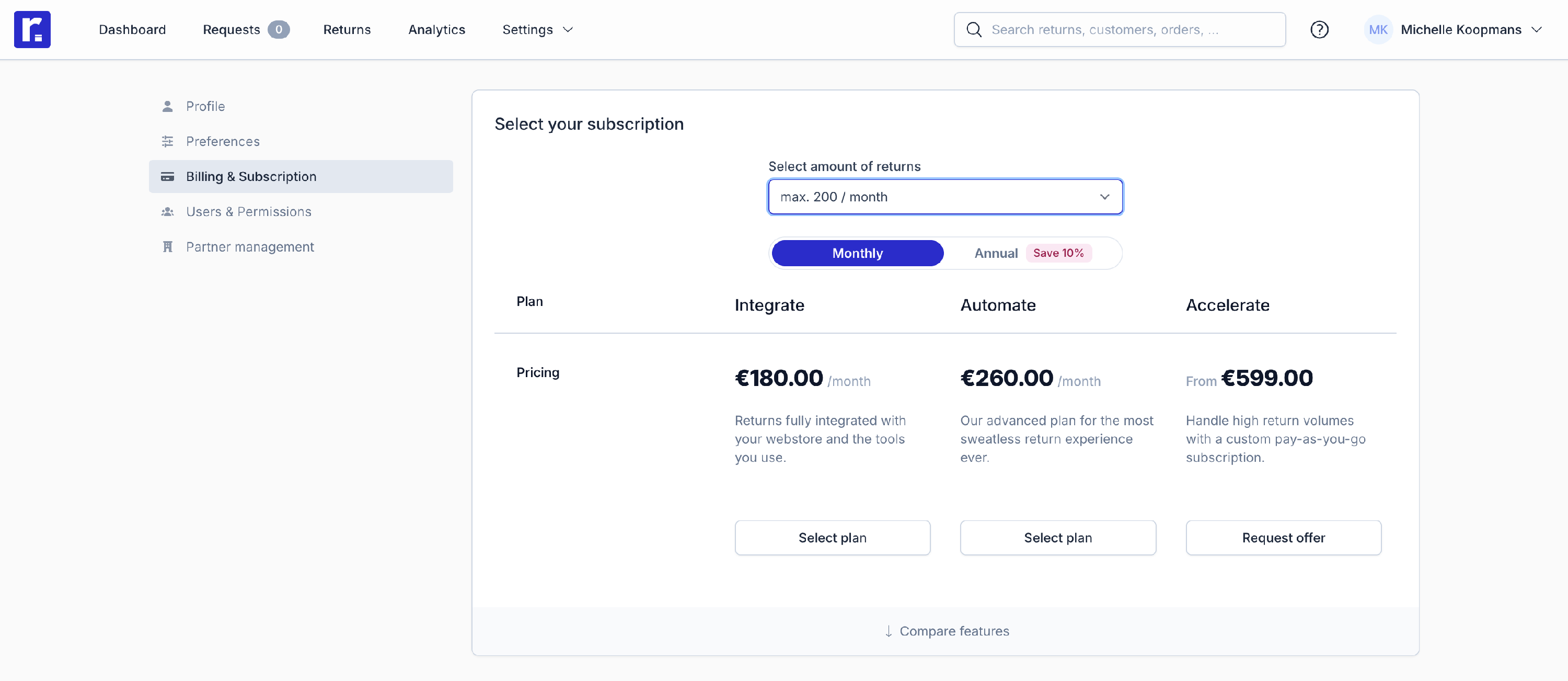Image resolution: width=1568 pixels, height=681 pixels.
Task: Click the Returnless logo icon
Action: [32, 29]
